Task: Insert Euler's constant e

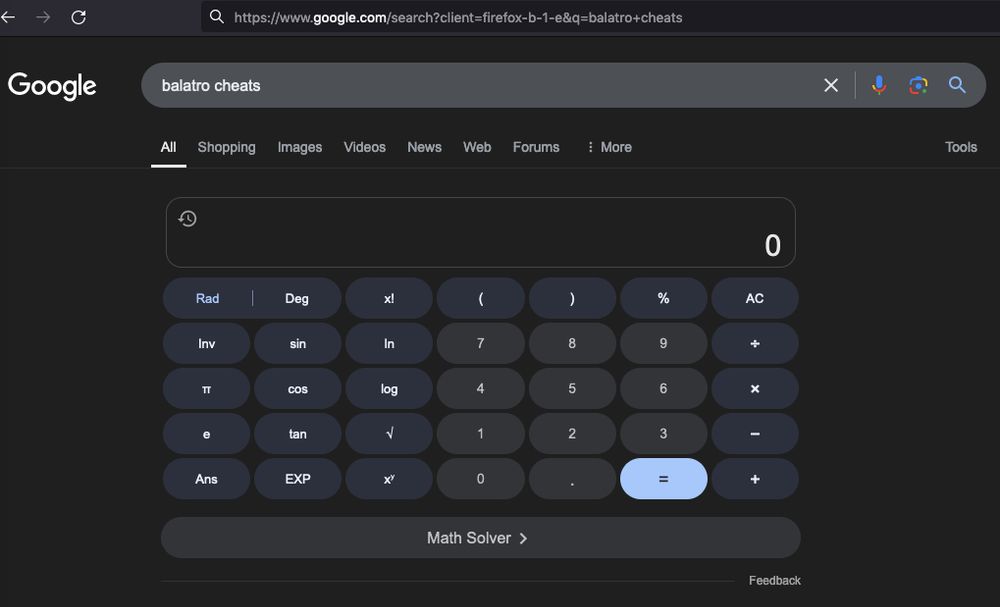Action: coord(207,434)
